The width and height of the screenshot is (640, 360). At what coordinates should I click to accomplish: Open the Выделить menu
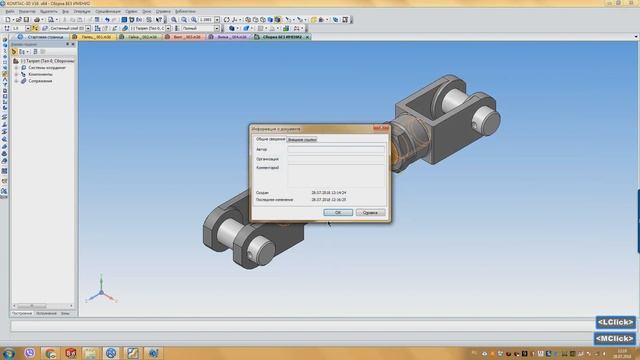pos(49,11)
